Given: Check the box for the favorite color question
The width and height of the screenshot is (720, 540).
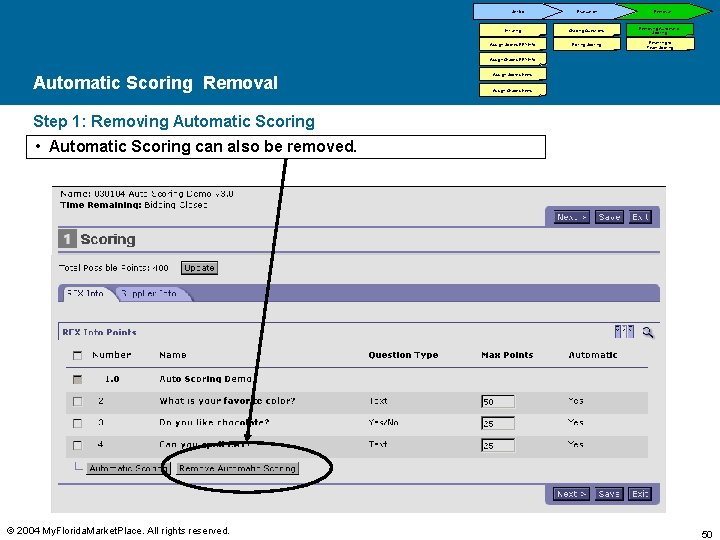Looking at the screenshot, I should pos(77,401).
